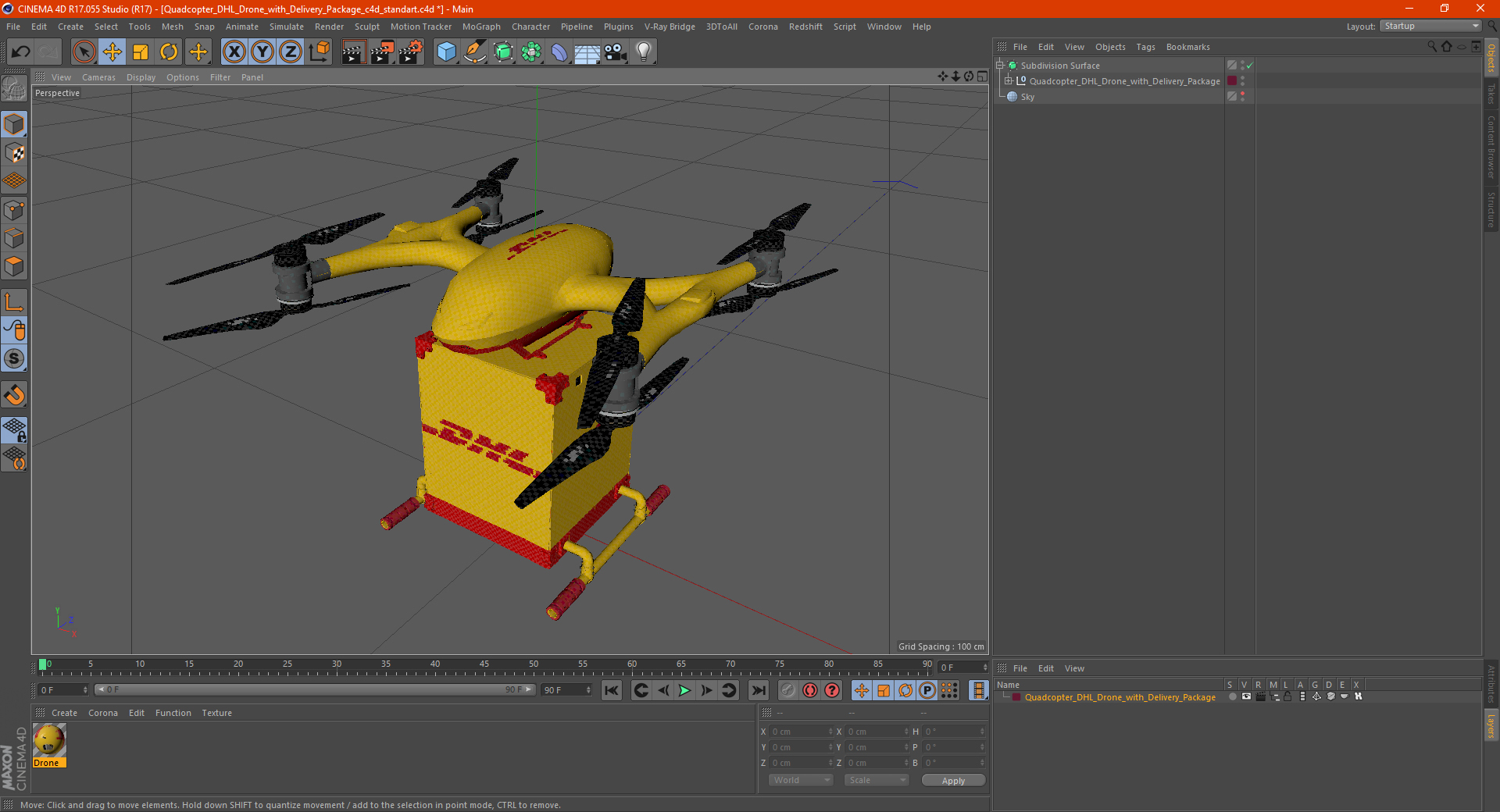Screen dimensions: 1500x812
Task: Toggle layer lock icon for Quadcopter layer
Action: pyautogui.click(x=1288, y=696)
